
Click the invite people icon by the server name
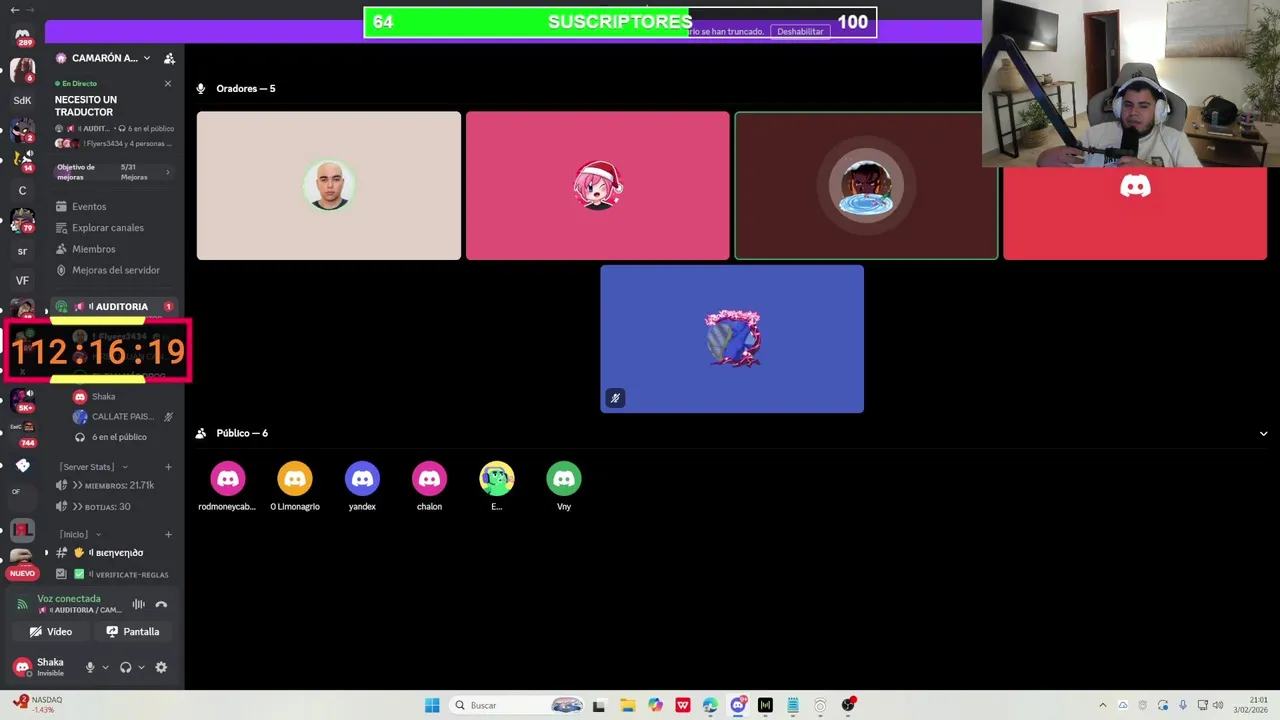pyautogui.click(x=169, y=58)
